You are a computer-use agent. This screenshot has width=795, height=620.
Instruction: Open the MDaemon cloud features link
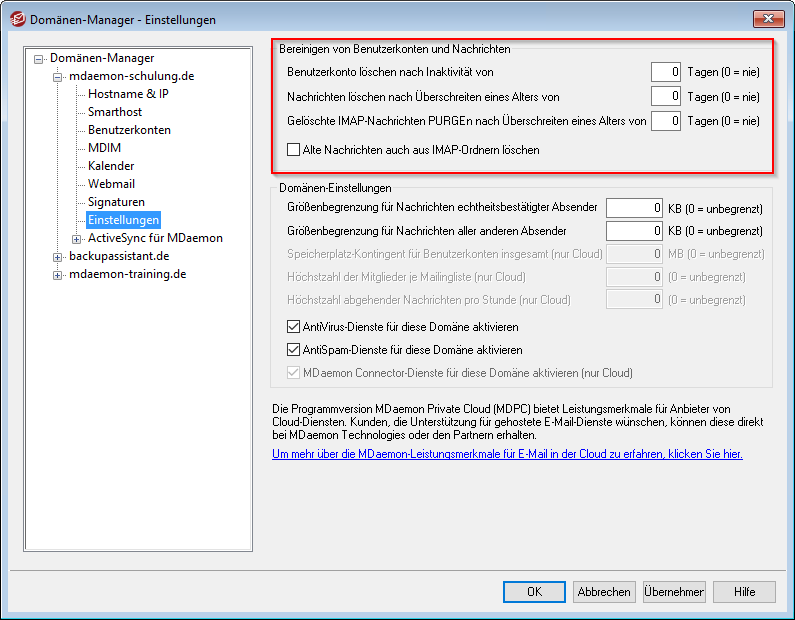coord(507,454)
